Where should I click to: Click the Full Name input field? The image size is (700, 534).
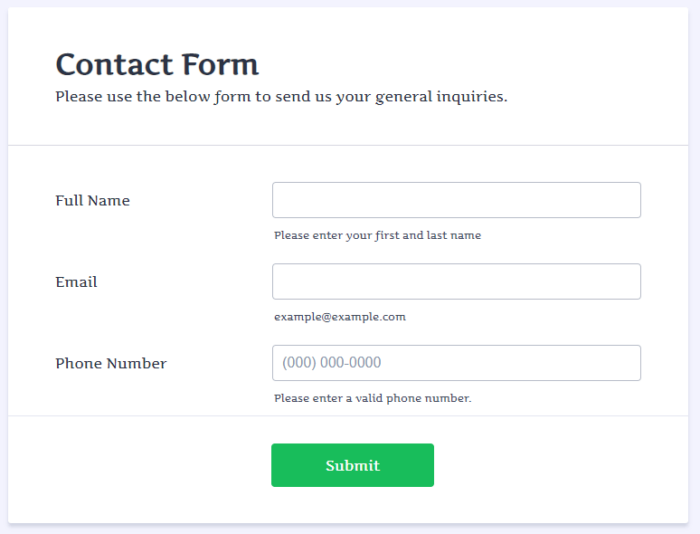point(456,200)
